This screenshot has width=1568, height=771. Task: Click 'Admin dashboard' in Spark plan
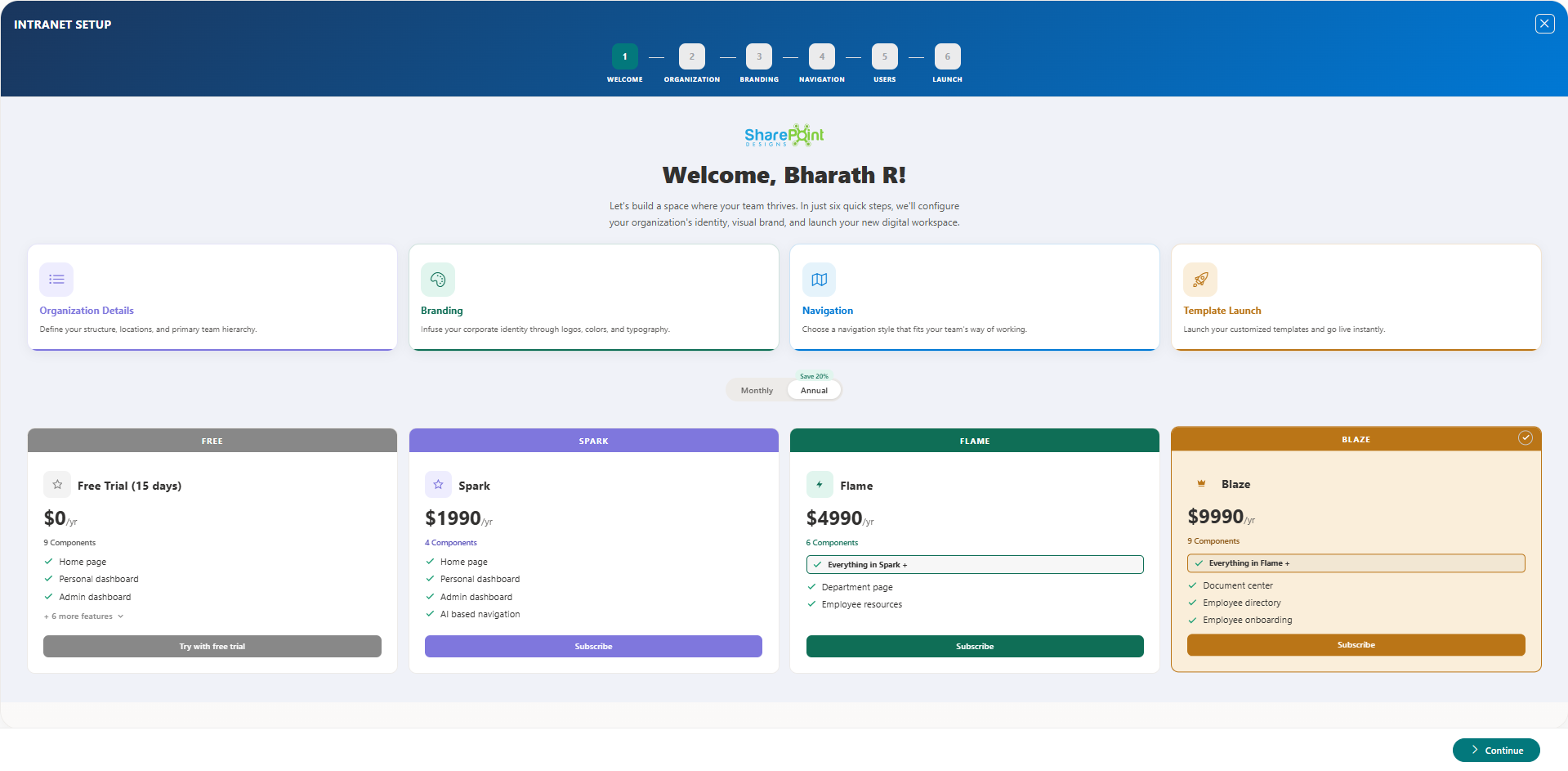[x=476, y=597]
